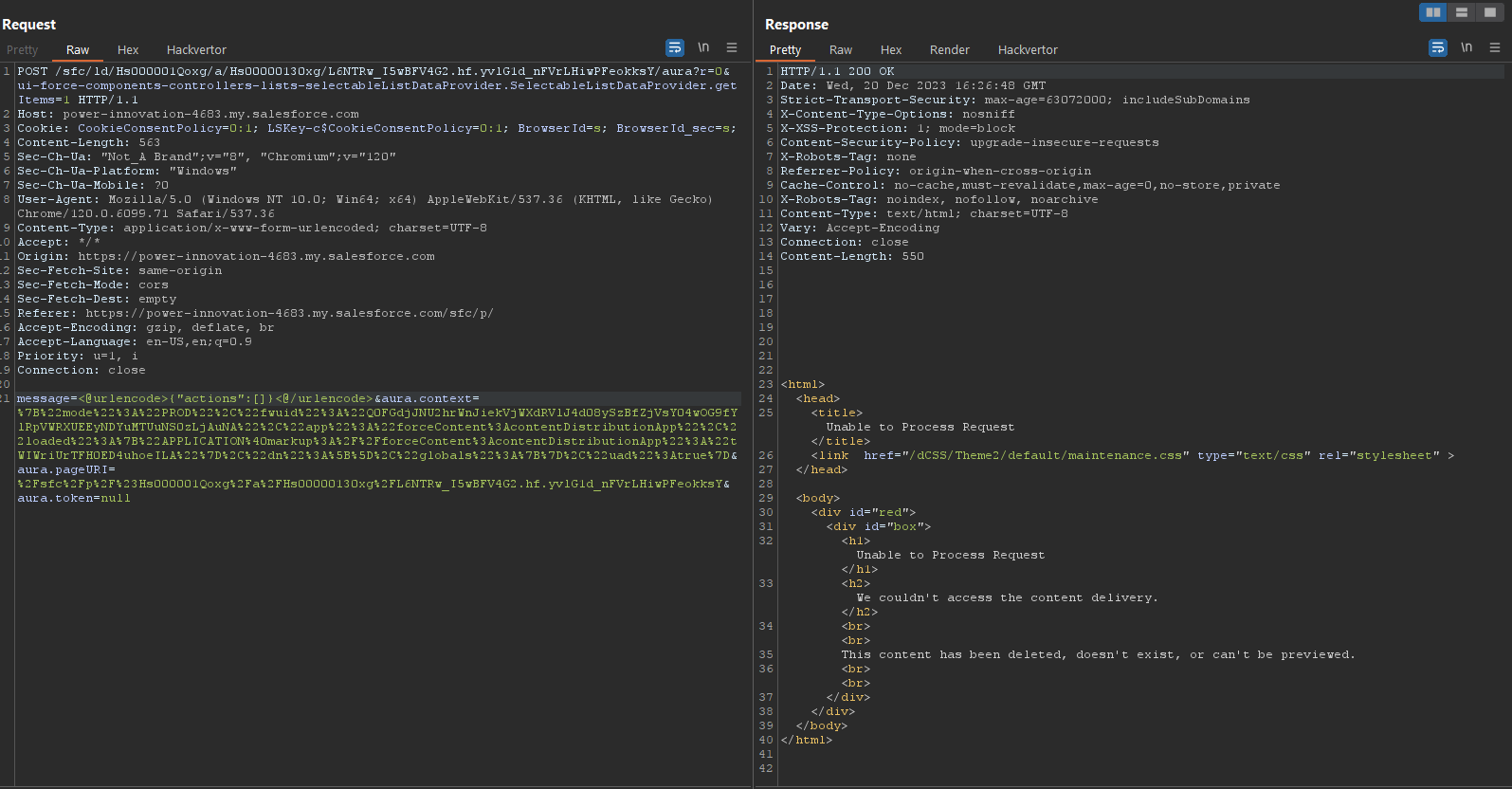This screenshot has width=1512, height=789.
Task: Click Cache-Control response header
Action: tap(1030, 185)
